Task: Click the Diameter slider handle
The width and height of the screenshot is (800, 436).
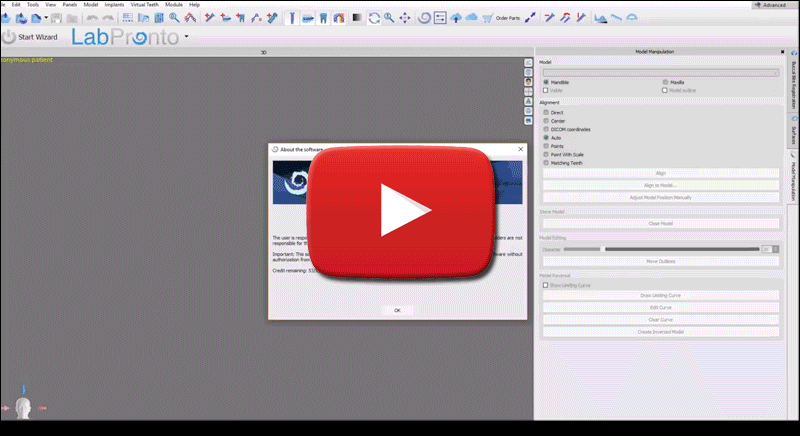Action: (603, 249)
